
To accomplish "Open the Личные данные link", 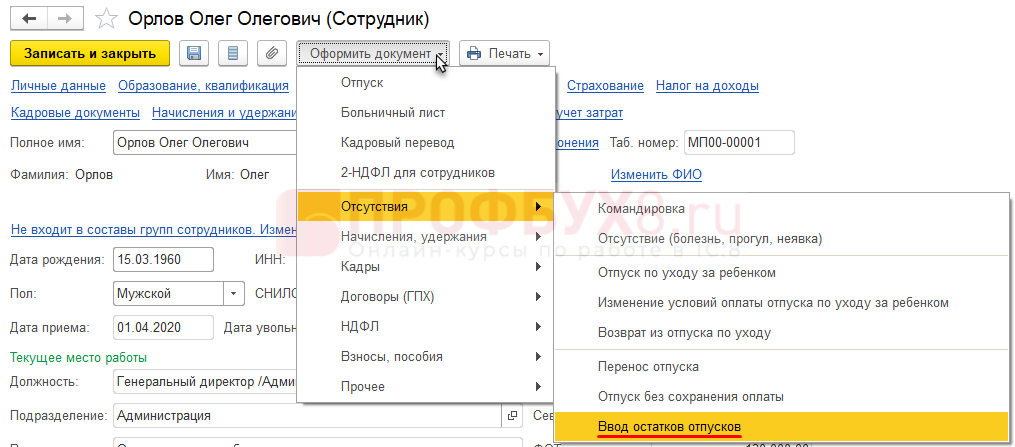I will coord(58,86).
